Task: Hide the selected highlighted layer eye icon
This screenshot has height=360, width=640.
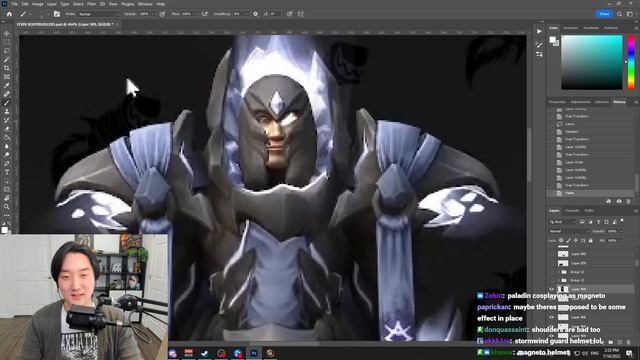Action: pyautogui.click(x=551, y=289)
